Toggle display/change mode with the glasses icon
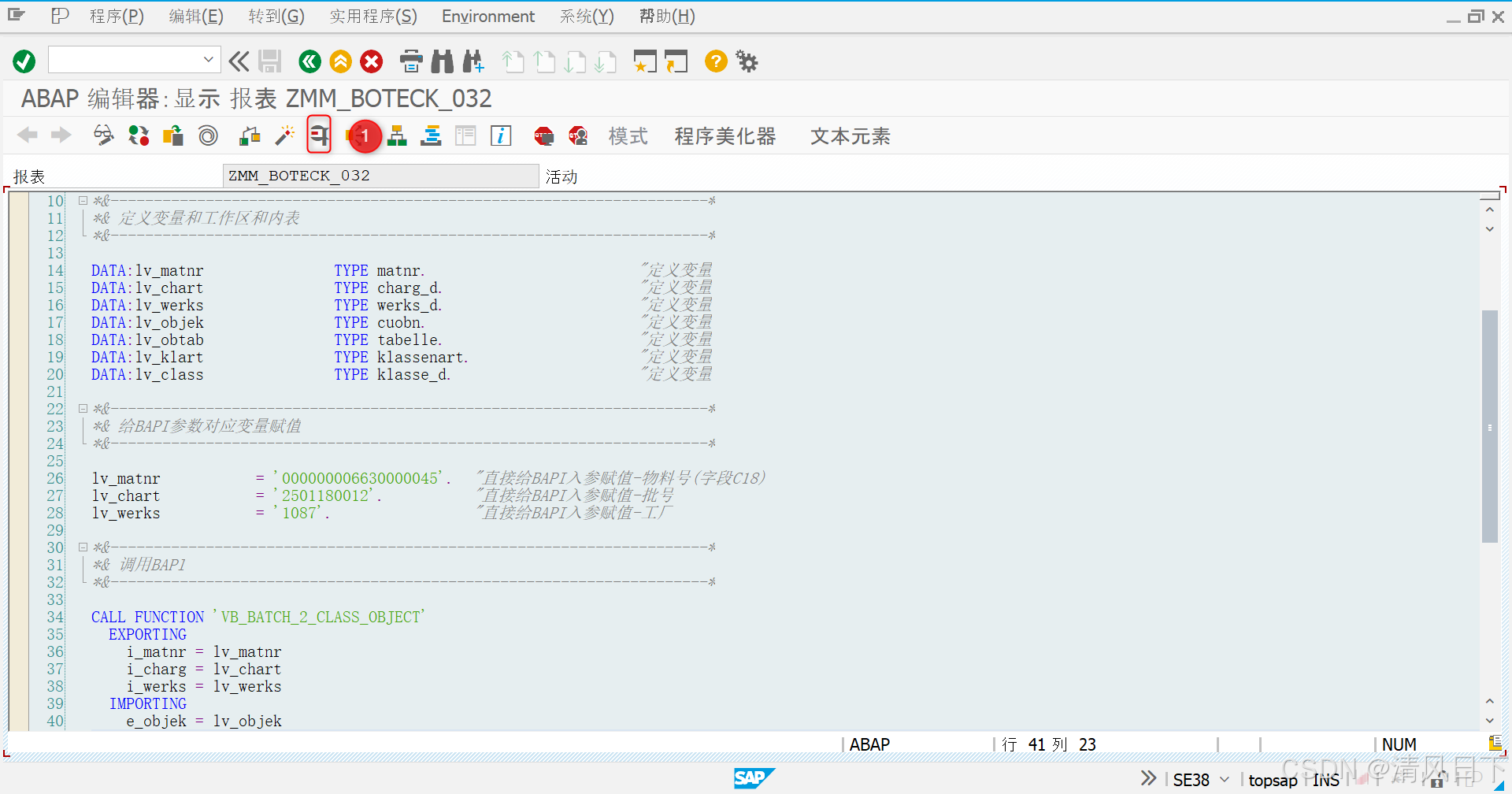 102,135
